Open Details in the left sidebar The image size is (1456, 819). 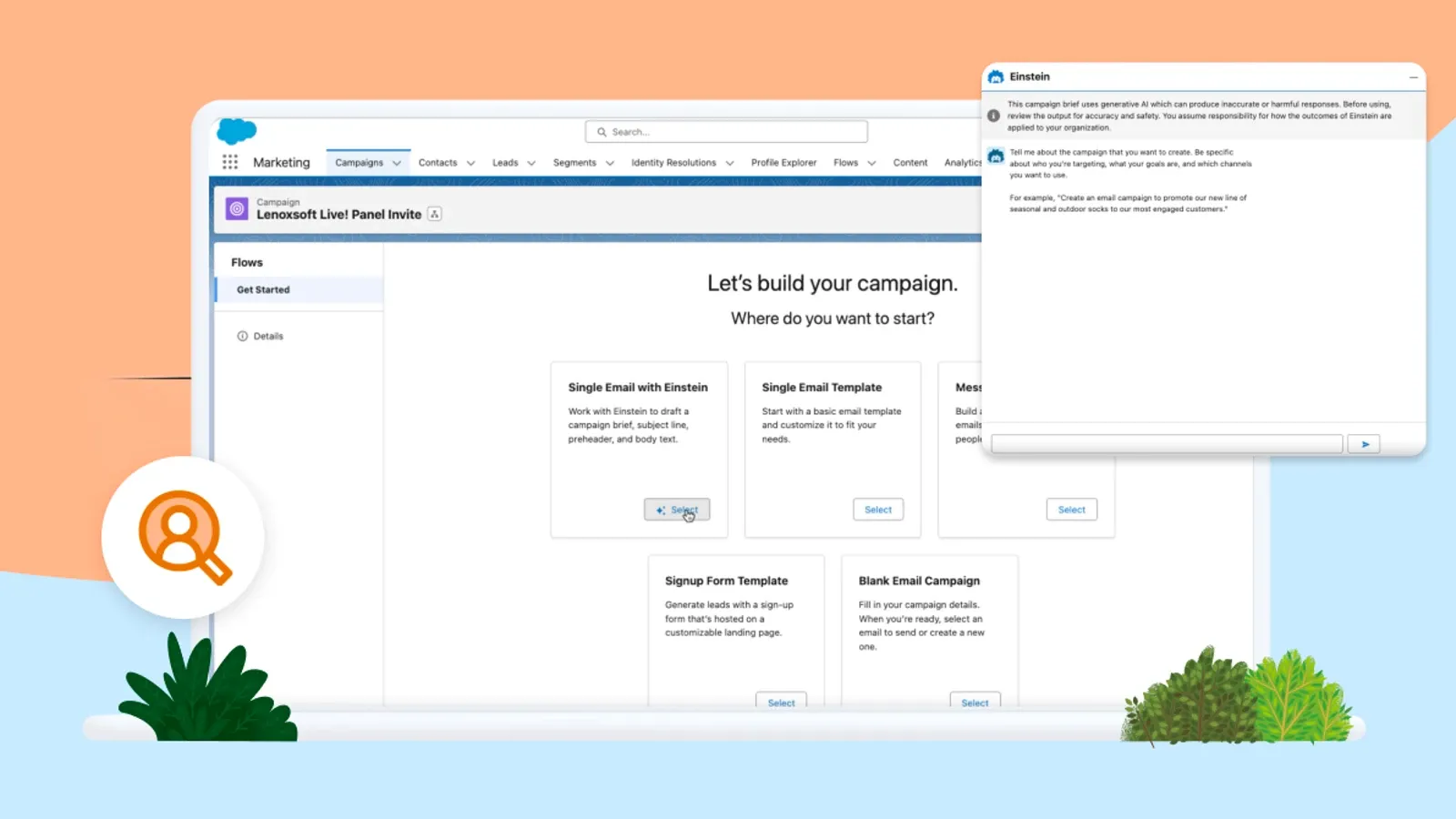[x=268, y=336]
